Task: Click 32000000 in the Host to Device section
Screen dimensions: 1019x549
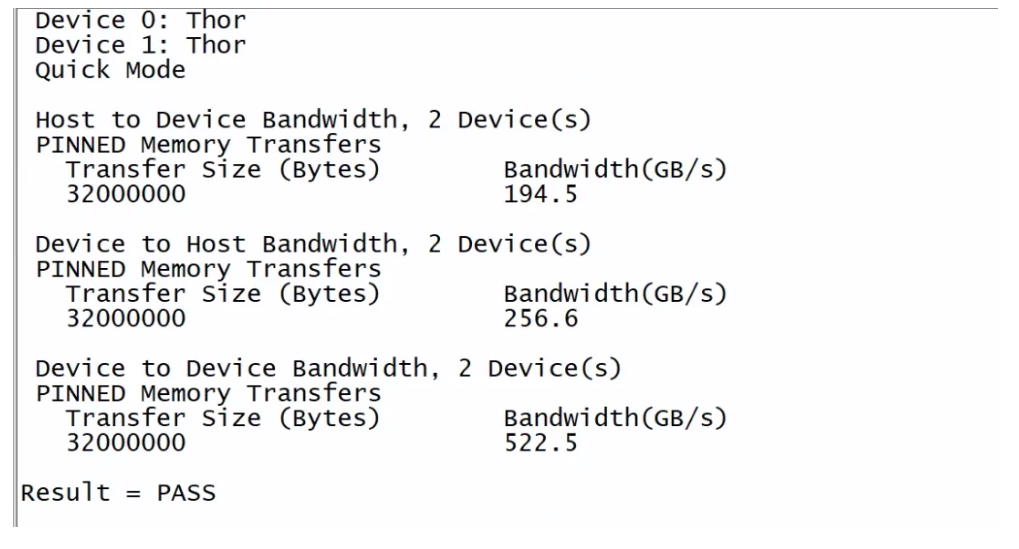Action: click(x=125, y=194)
